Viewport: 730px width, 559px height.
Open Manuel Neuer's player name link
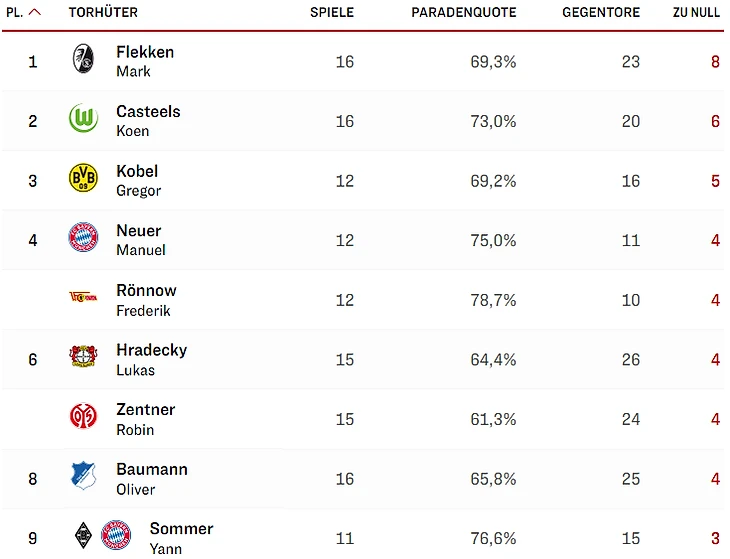point(139,239)
